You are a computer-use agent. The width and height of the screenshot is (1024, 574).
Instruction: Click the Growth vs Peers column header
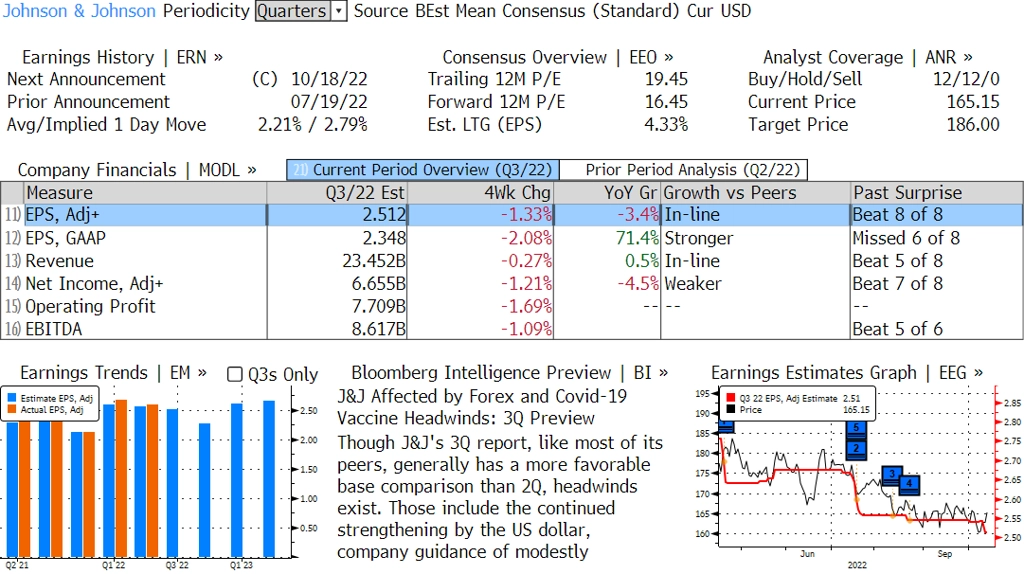[756, 193]
